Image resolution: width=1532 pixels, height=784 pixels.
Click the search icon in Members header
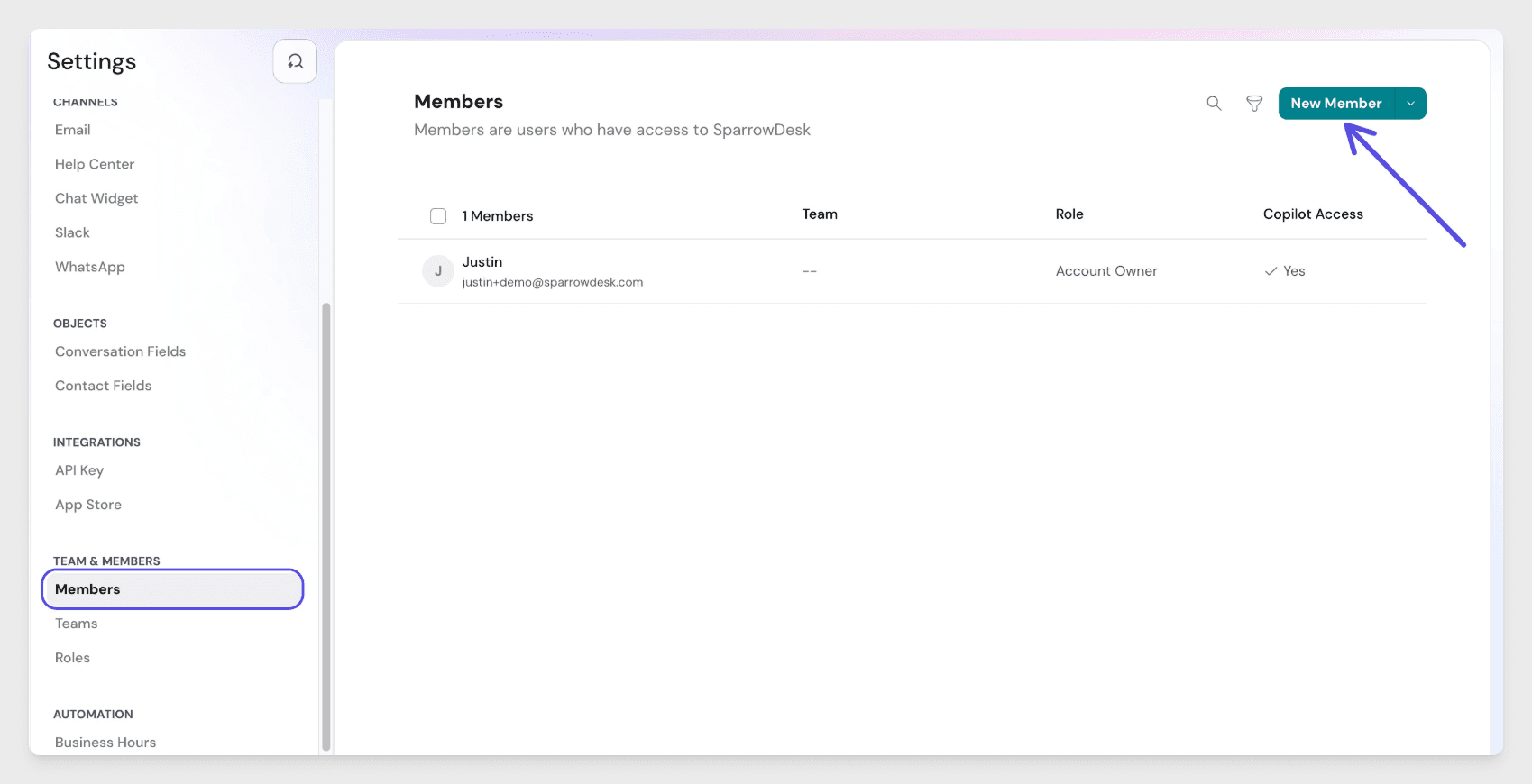click(x=1214, y=104)
